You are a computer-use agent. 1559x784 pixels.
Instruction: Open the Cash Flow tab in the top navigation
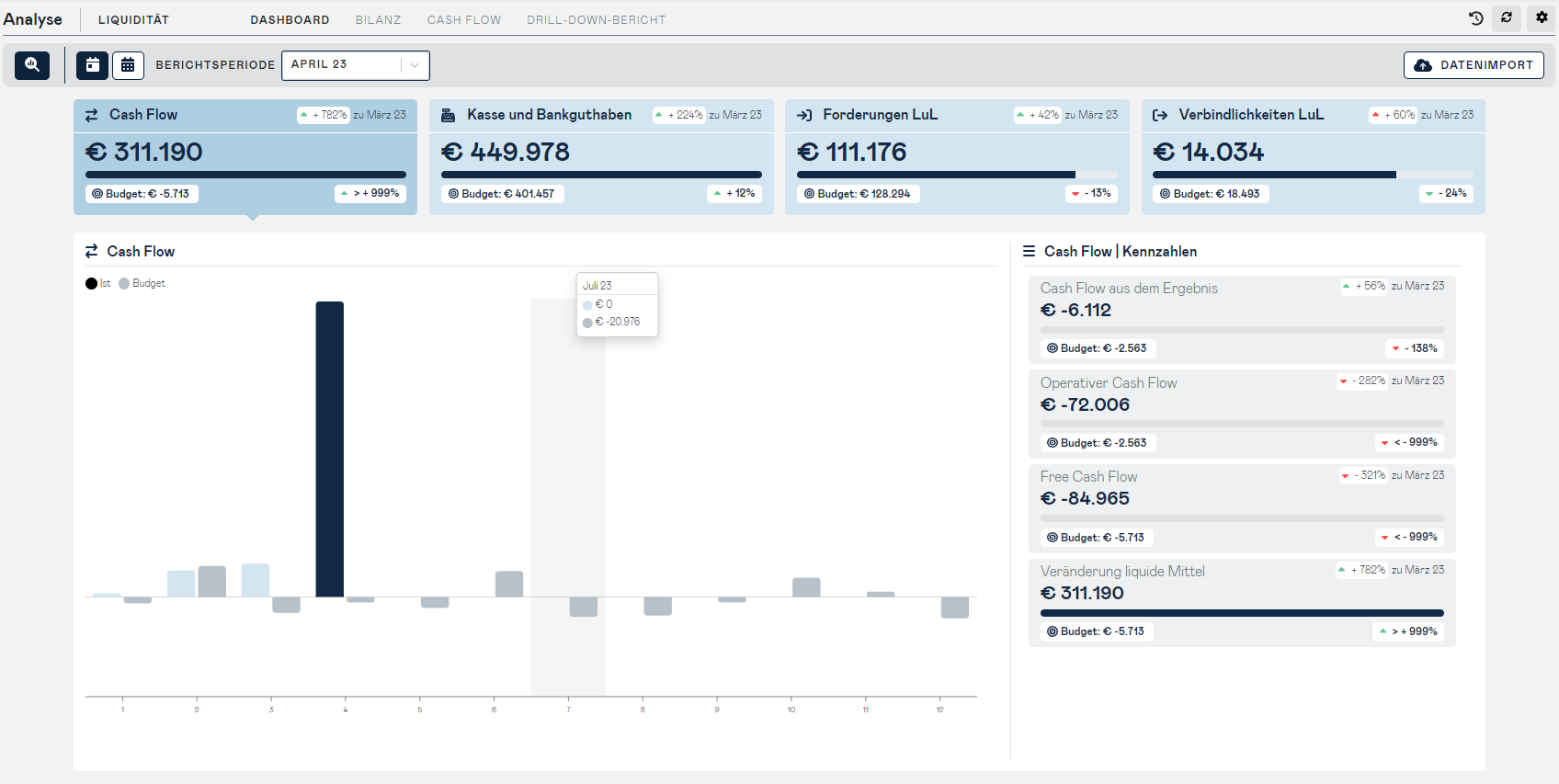(x=464, y=19)
